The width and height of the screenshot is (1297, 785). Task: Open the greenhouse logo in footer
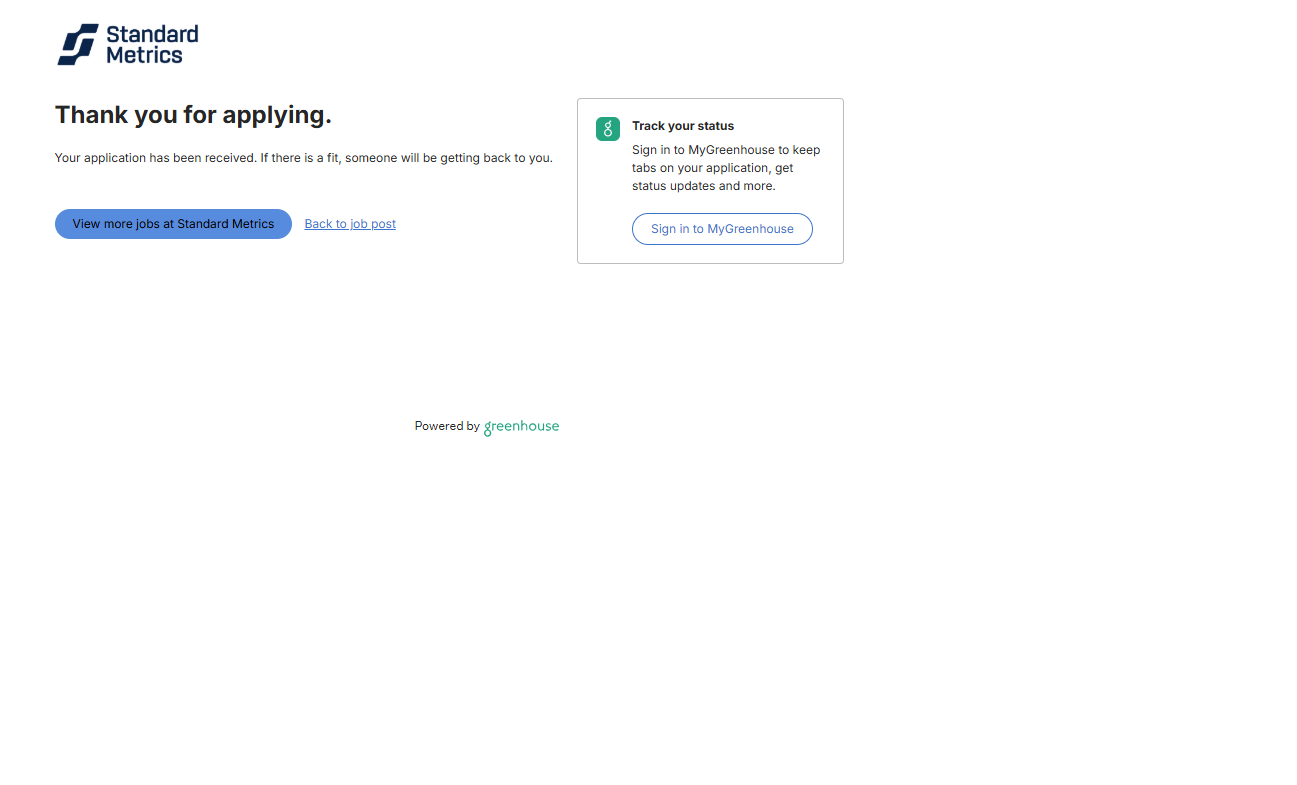pyautogui.click(x=521, y=427)
